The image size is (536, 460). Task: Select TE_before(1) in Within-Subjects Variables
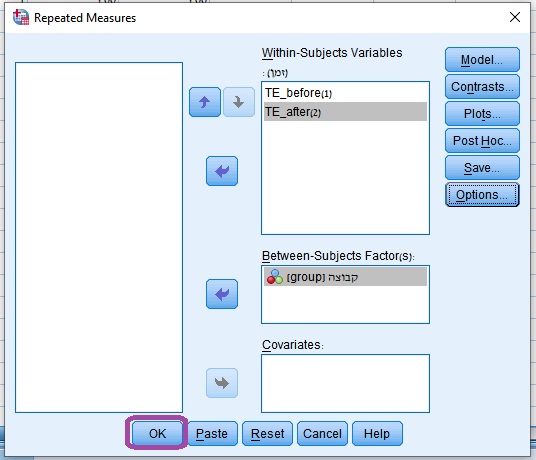[345, 93]
